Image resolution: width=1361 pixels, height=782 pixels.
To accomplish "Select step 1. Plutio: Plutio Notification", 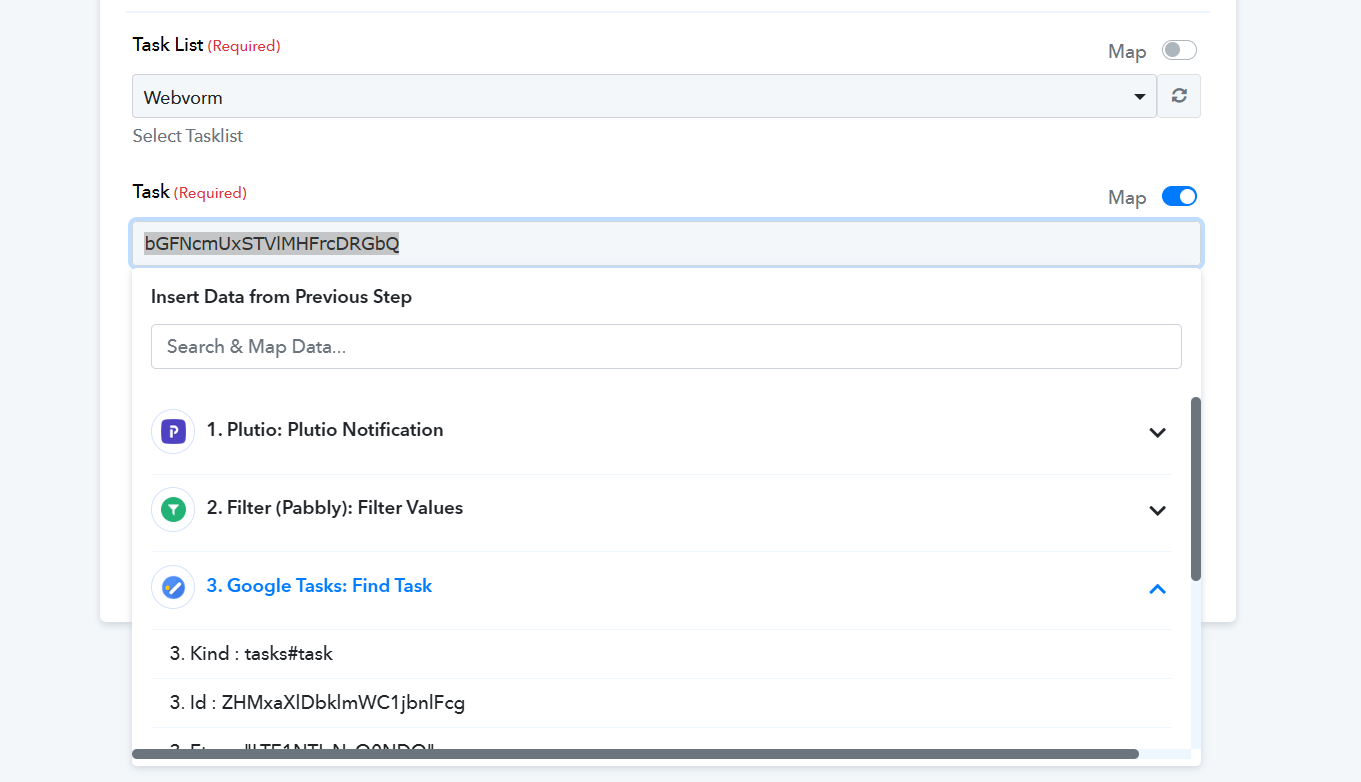I will click(x=325, y=430).
